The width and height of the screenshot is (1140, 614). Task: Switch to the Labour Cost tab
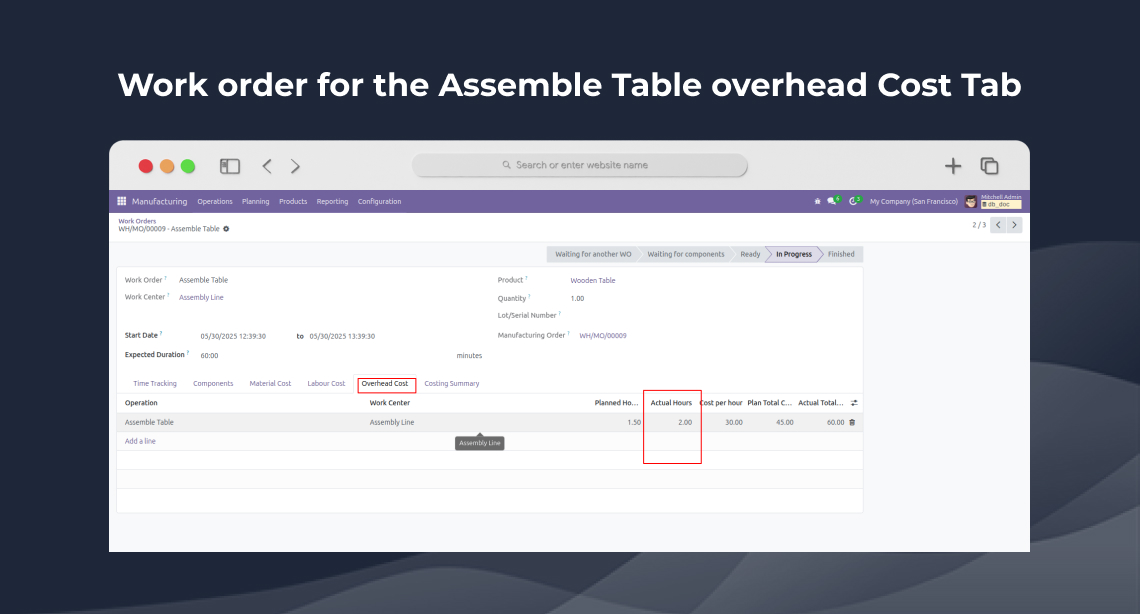[326, 384]
